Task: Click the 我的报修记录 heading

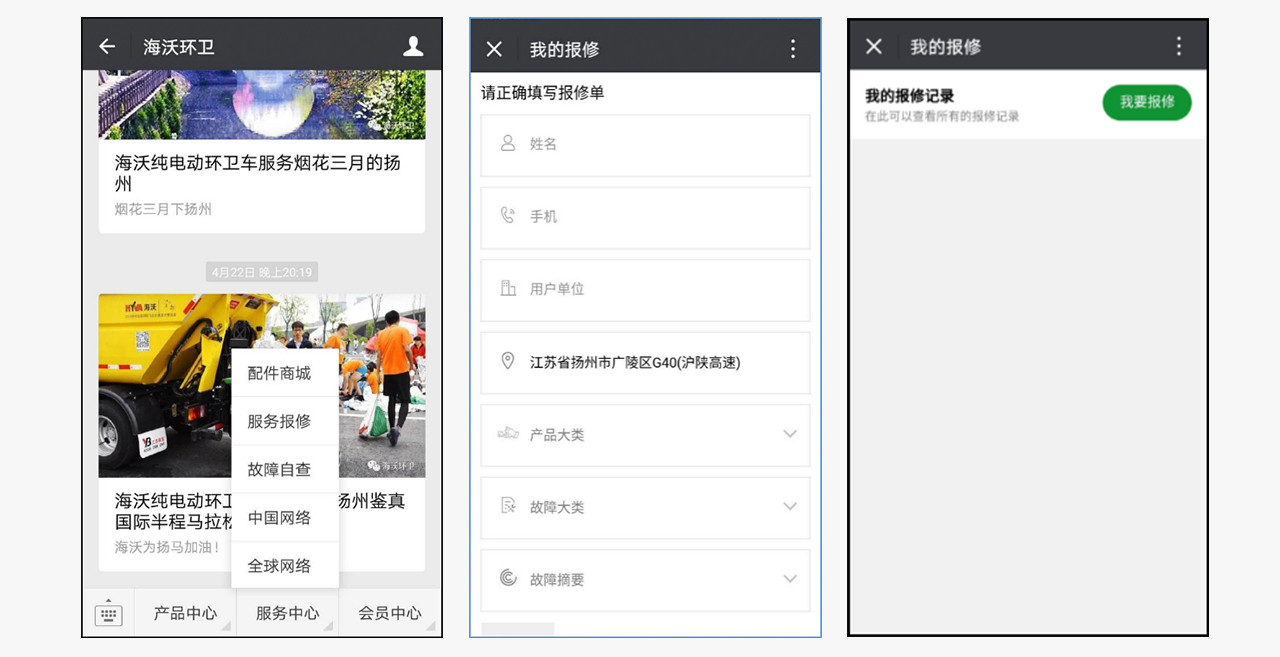Action: [x=910, y=96]
